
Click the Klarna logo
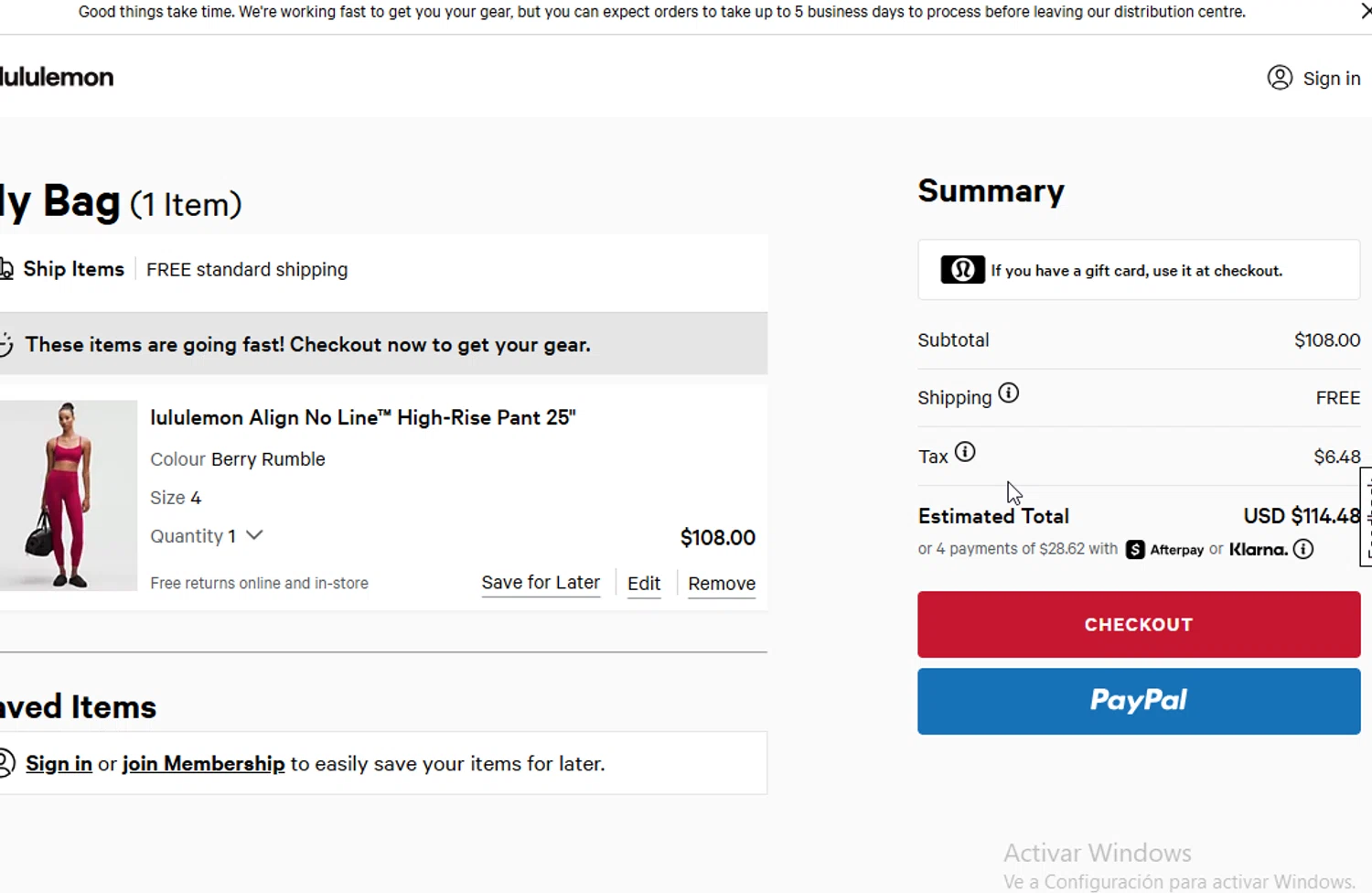click(x=1258, y=549)
